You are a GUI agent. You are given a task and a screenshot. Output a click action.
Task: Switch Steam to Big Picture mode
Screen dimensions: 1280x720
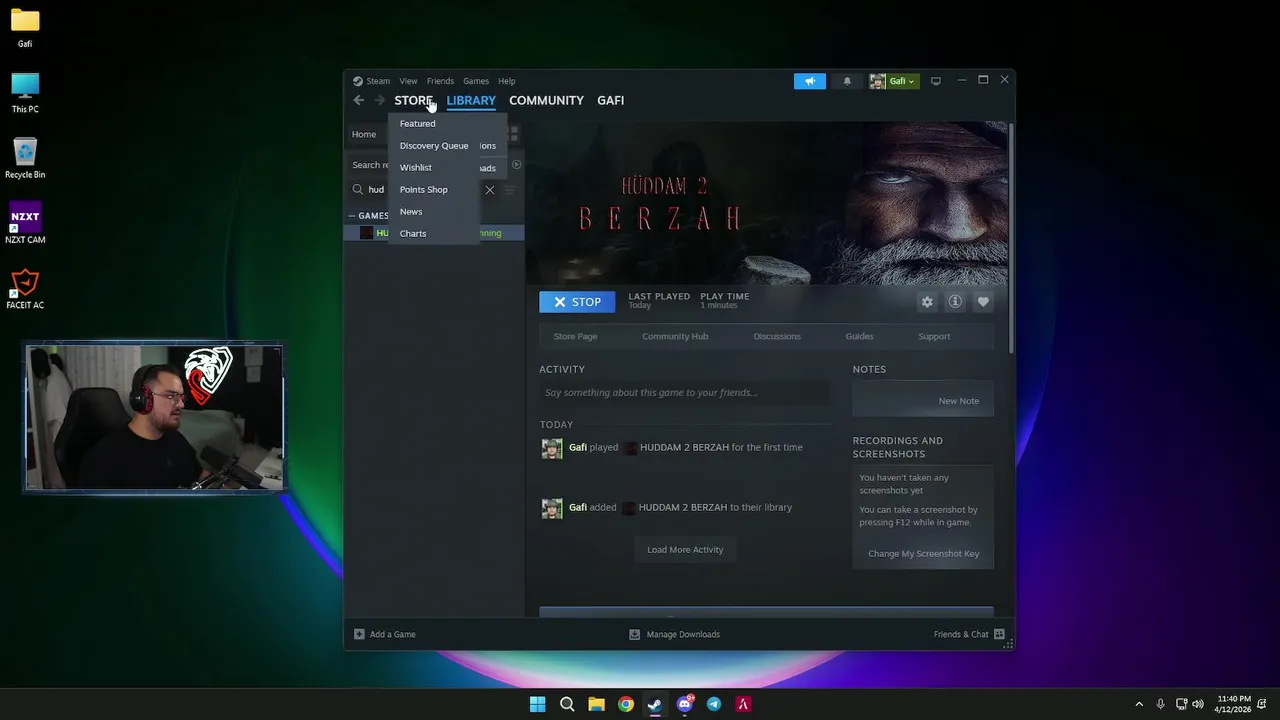point(936,81)
